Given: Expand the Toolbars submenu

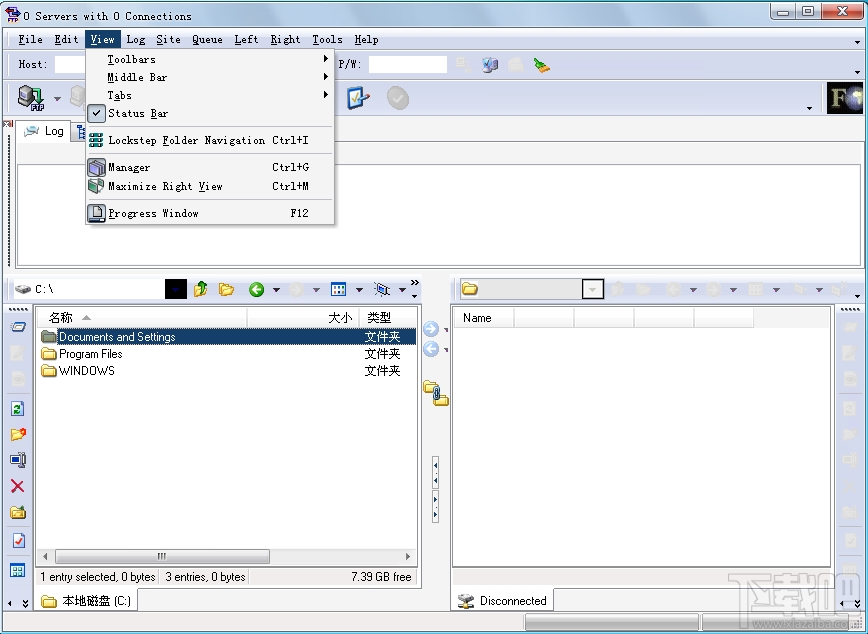Looking at the screenshot, I should [133, 58].
